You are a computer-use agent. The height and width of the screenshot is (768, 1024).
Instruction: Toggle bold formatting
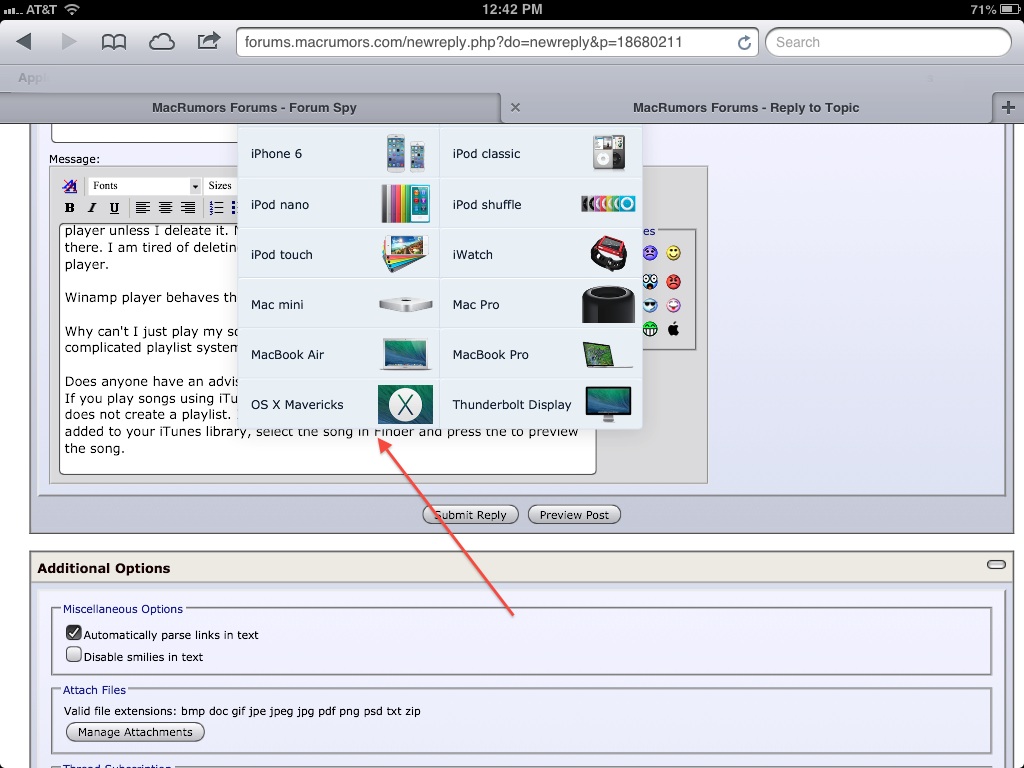(x=70, y=208)
